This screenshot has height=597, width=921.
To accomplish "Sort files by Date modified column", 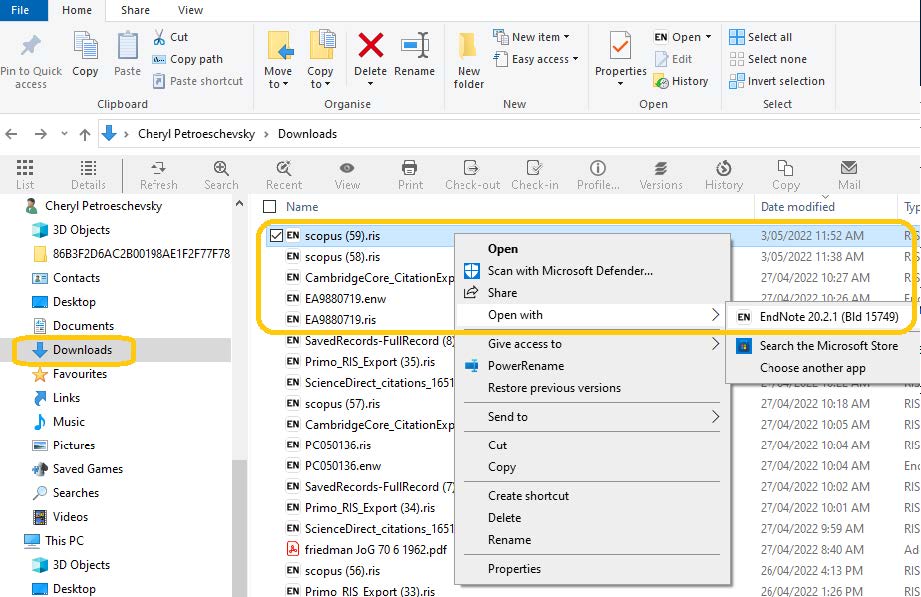I will pos(797,207).
